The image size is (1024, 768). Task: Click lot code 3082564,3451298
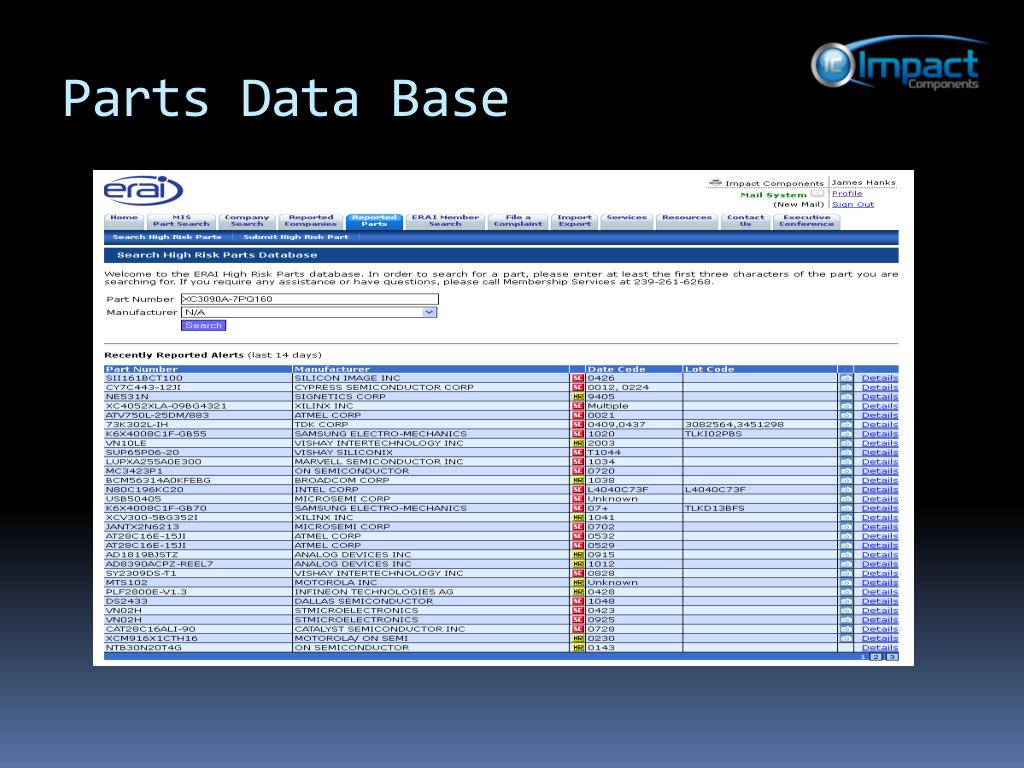tap(734, 424)
